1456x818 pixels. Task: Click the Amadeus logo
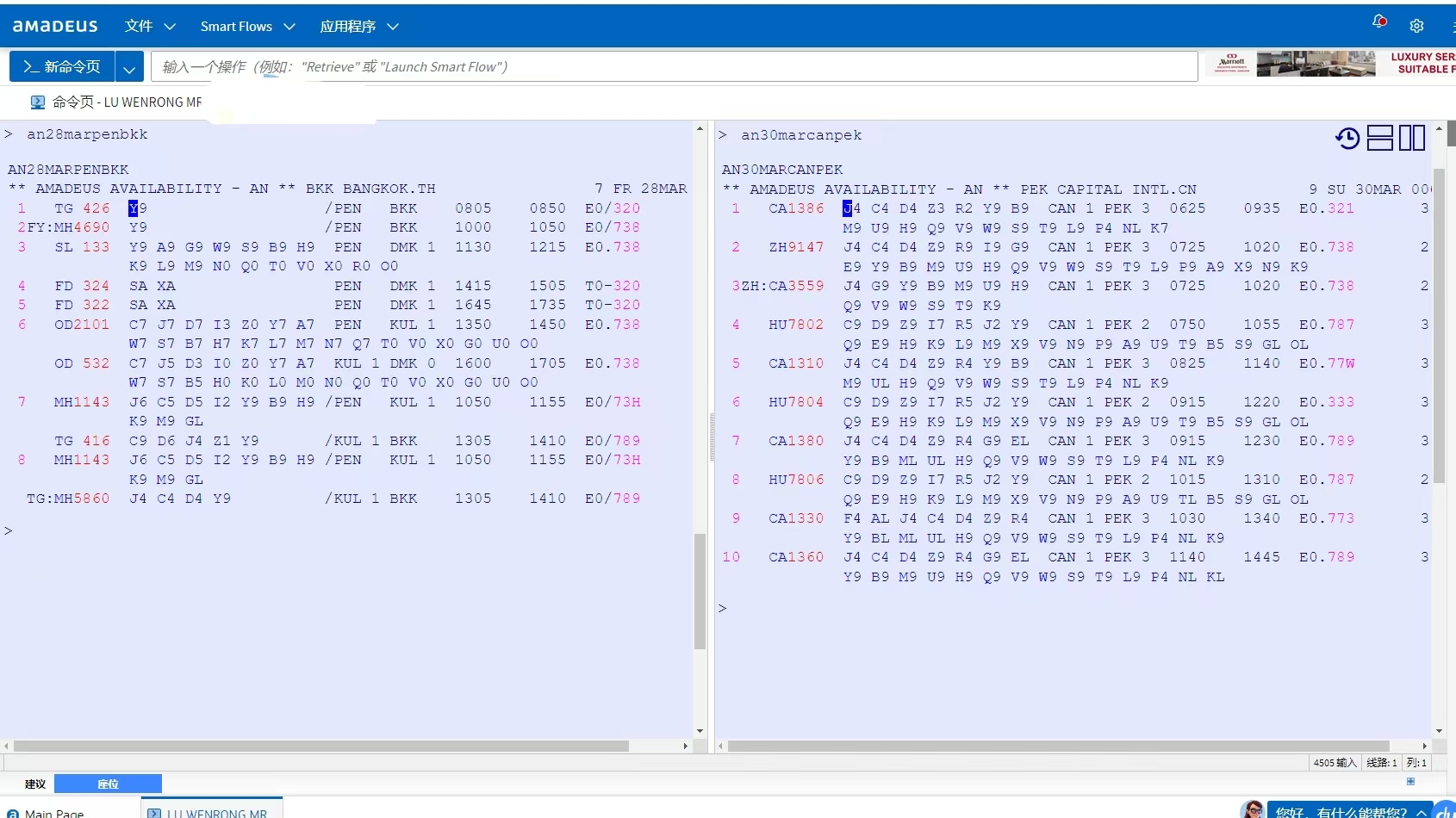tap(55, 26)
